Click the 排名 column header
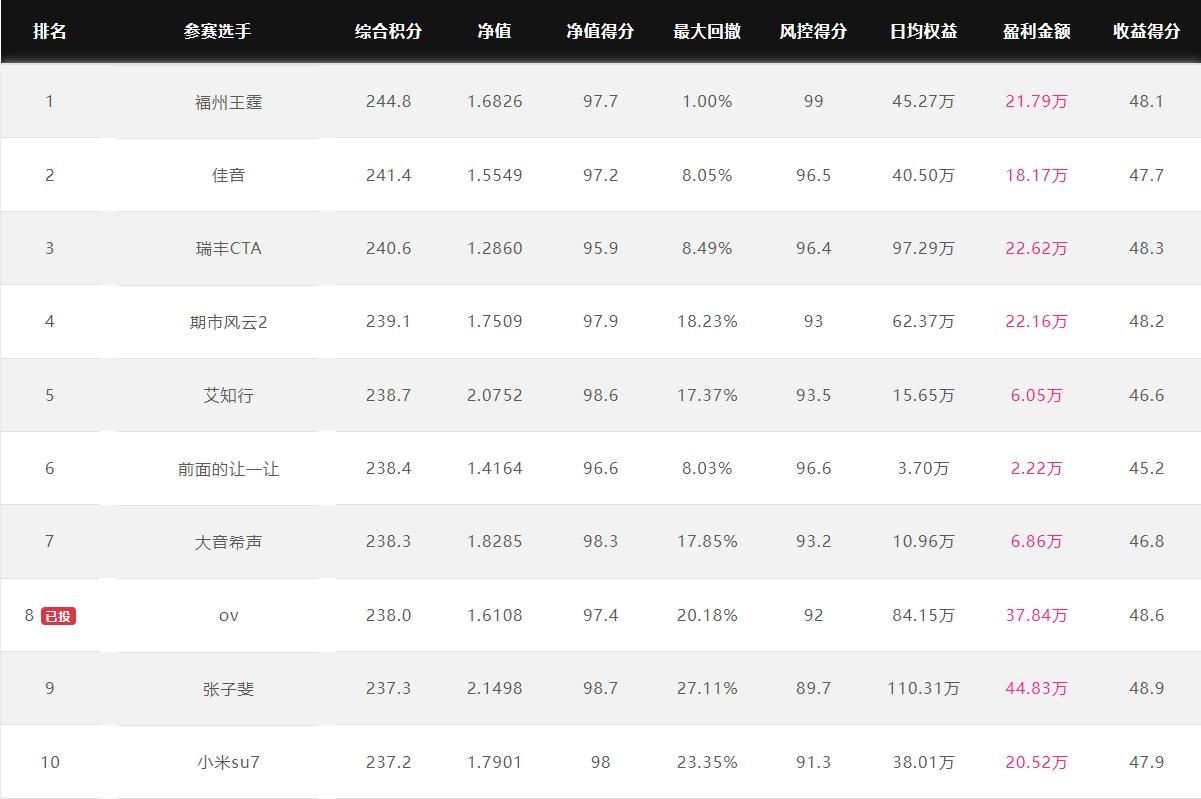The width and height of the screenshot is (1201, 799). (50, 31)
